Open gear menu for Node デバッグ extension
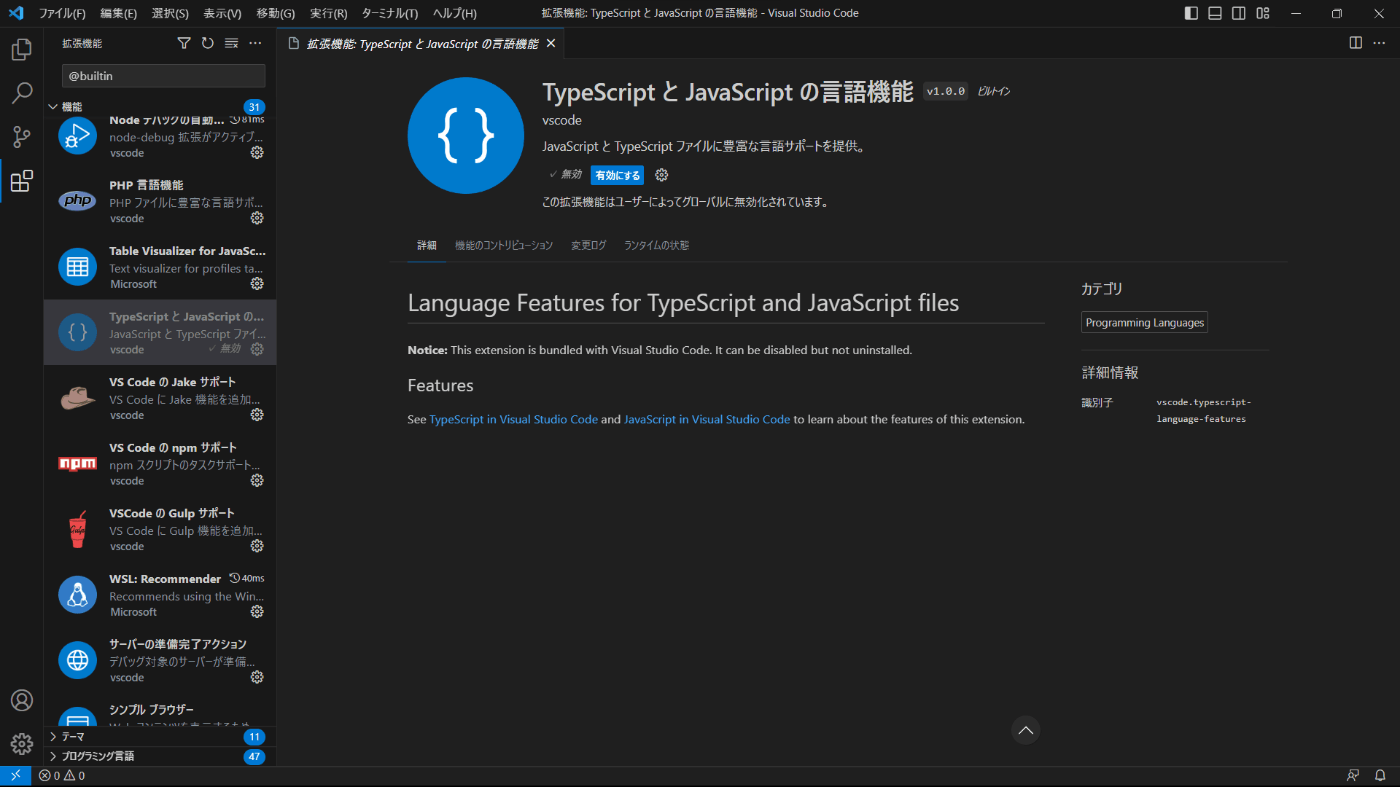1400x787 pixels. [257, 153]
